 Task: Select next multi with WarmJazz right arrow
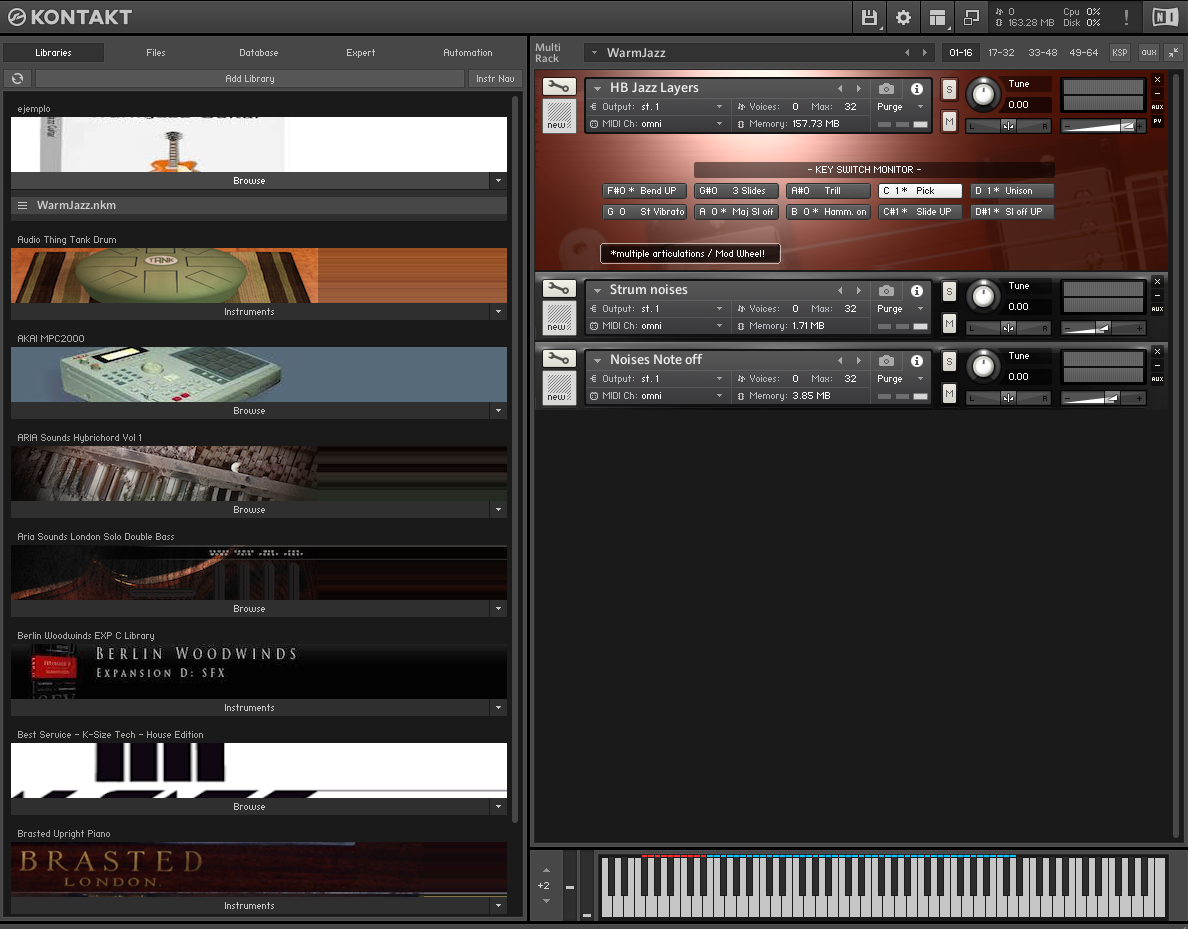click(x=924, y=52)
